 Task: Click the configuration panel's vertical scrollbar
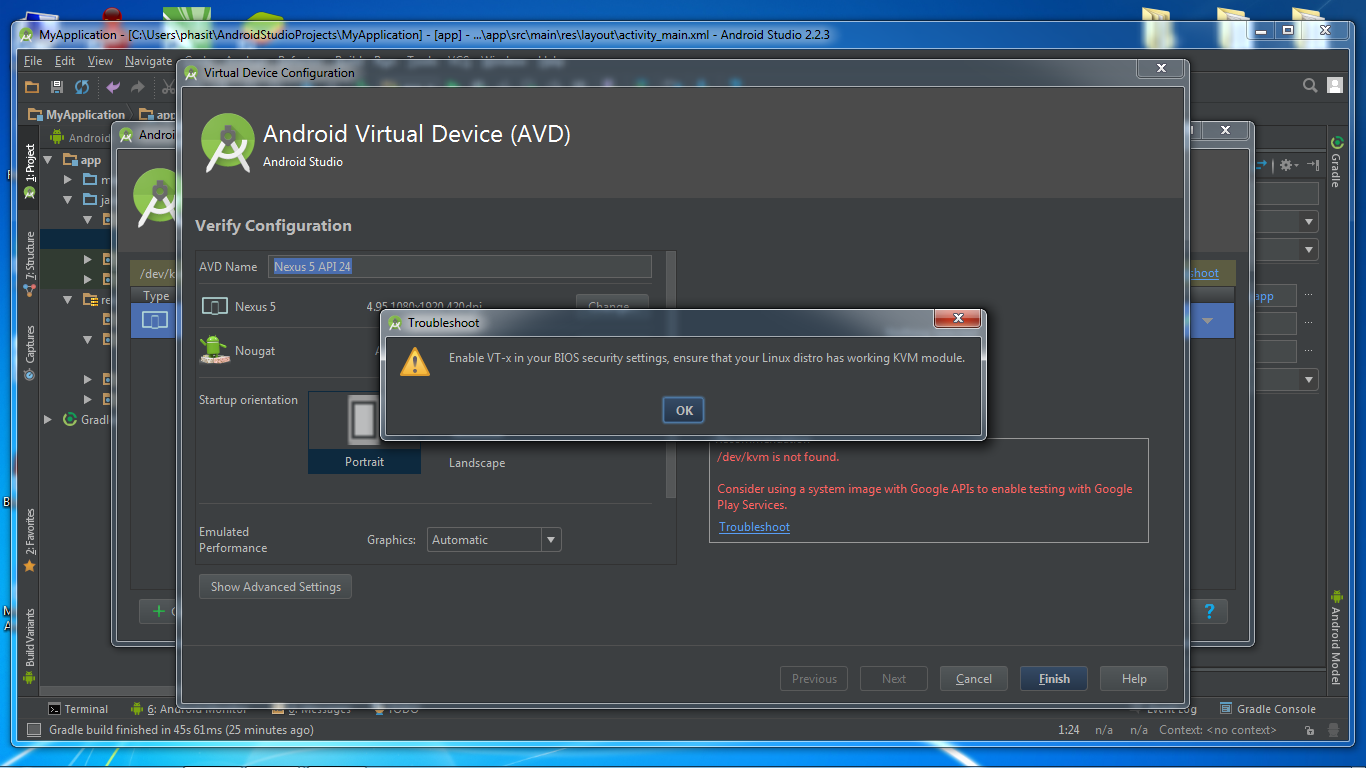pyautogui.click(x=671, y=375)
